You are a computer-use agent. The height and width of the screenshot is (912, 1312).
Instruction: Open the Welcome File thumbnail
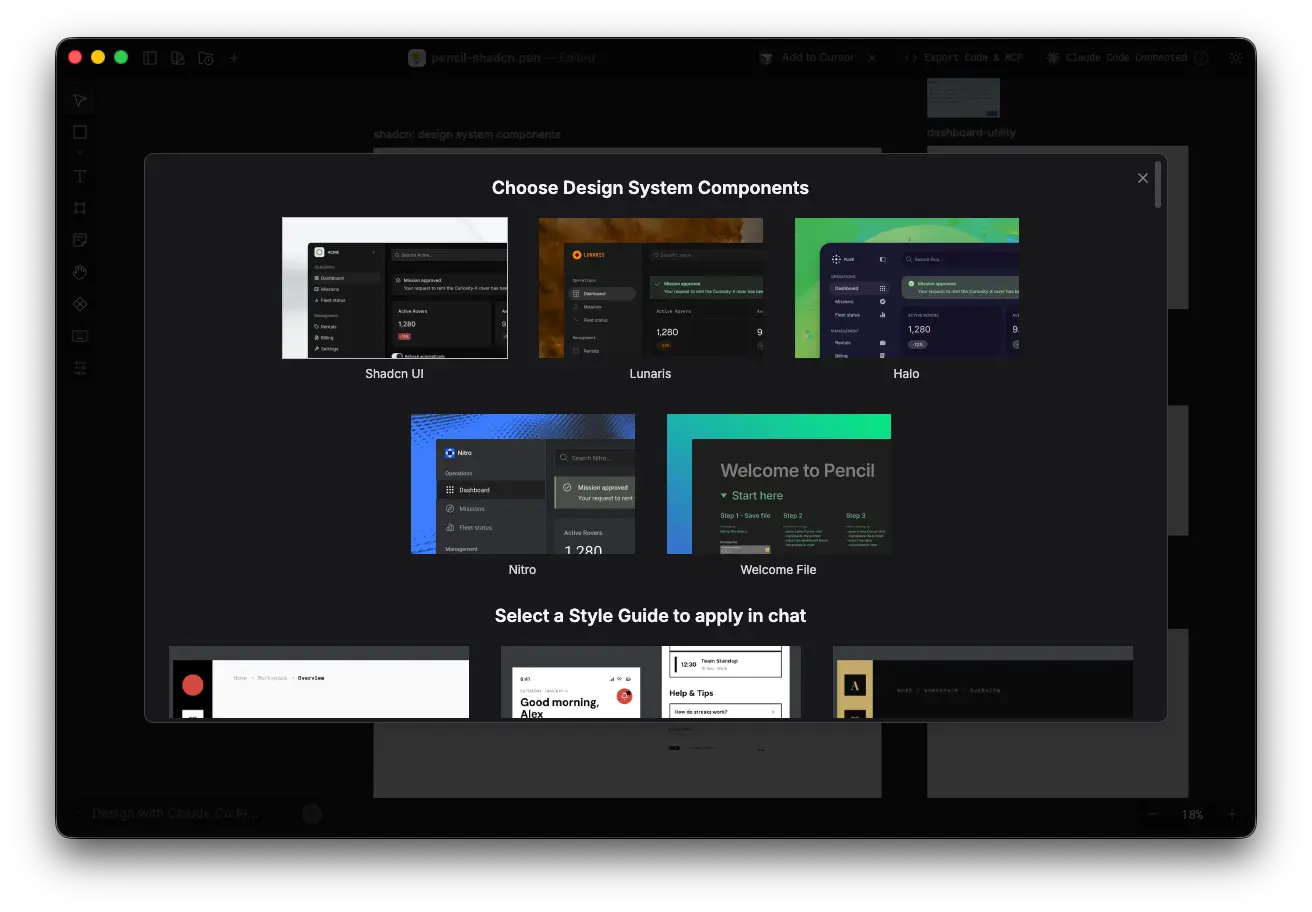tap(779, 484)
